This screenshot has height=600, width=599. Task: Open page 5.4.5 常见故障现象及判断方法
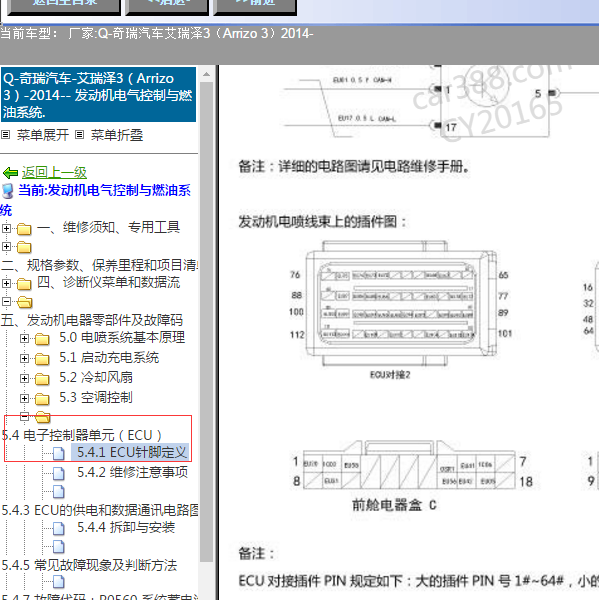(89, 565)
